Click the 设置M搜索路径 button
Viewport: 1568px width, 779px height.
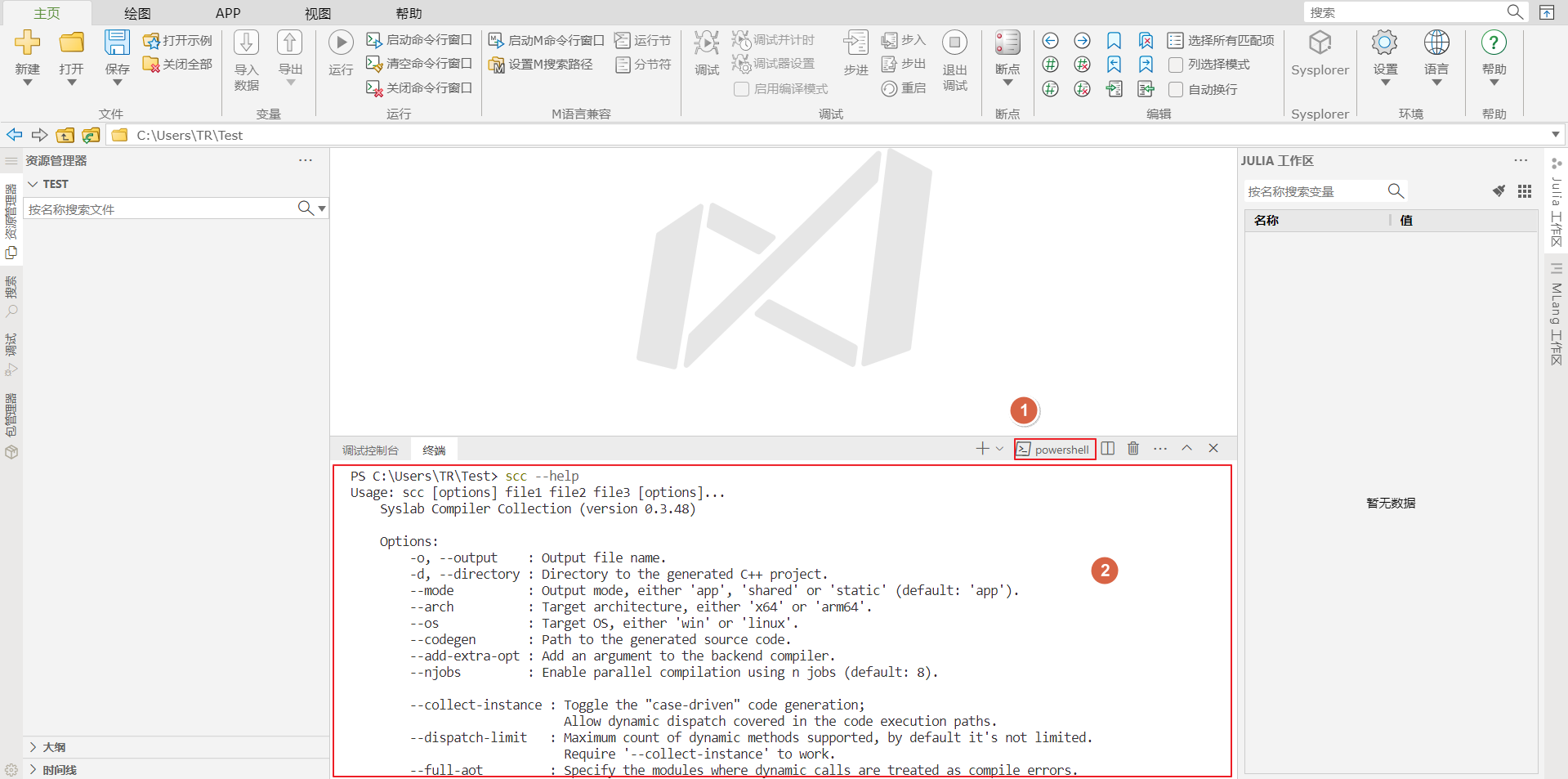click(x=541, y=65)
